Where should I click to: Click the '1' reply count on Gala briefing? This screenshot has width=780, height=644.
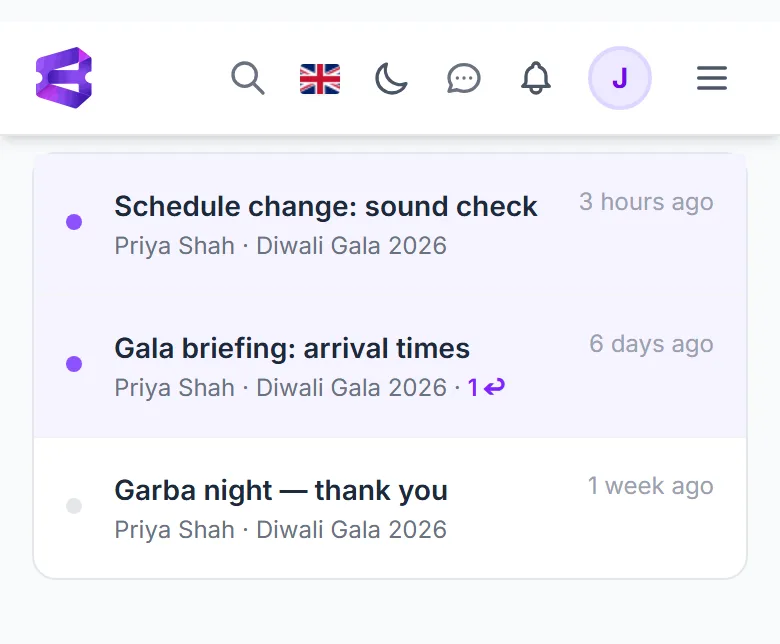[473, 387]
